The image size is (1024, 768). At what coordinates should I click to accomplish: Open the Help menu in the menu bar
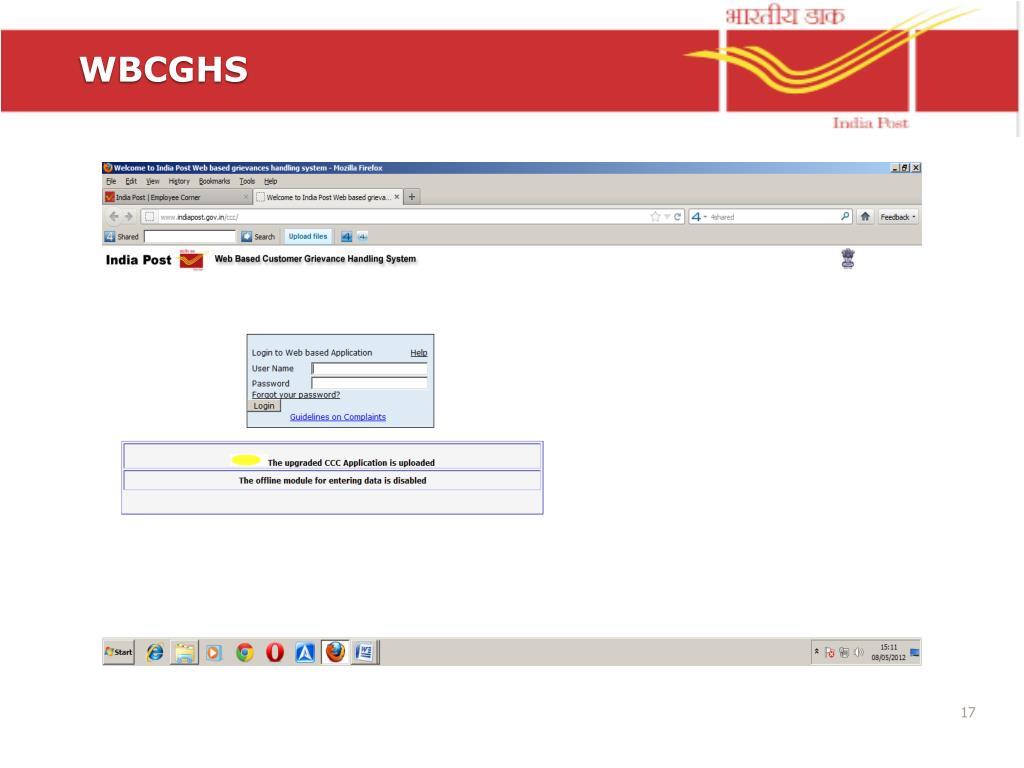[x=270, y=182]
